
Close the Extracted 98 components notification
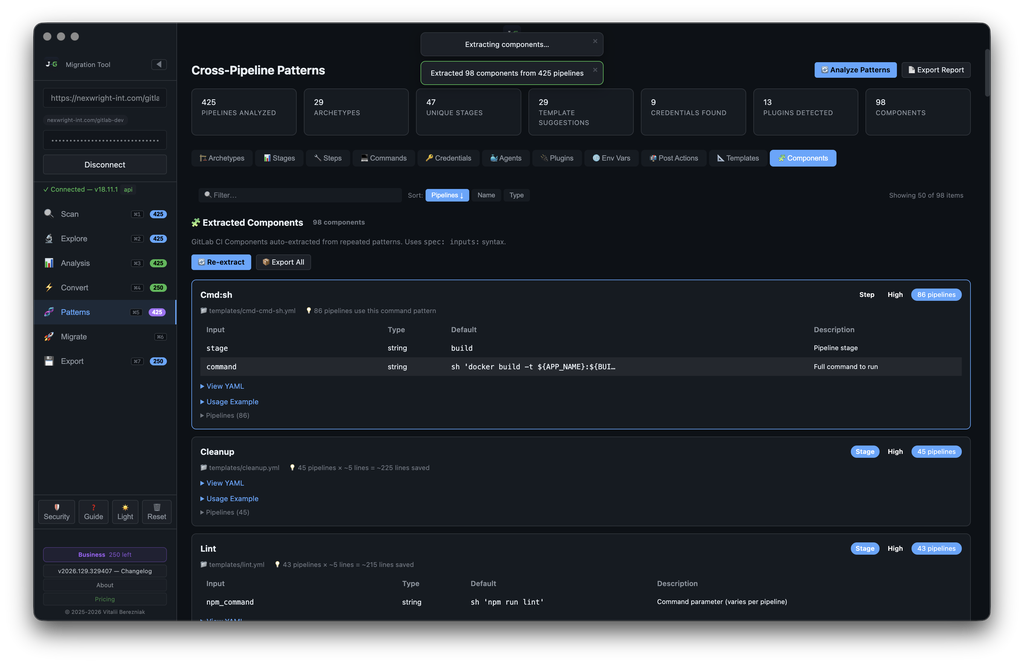595,70
